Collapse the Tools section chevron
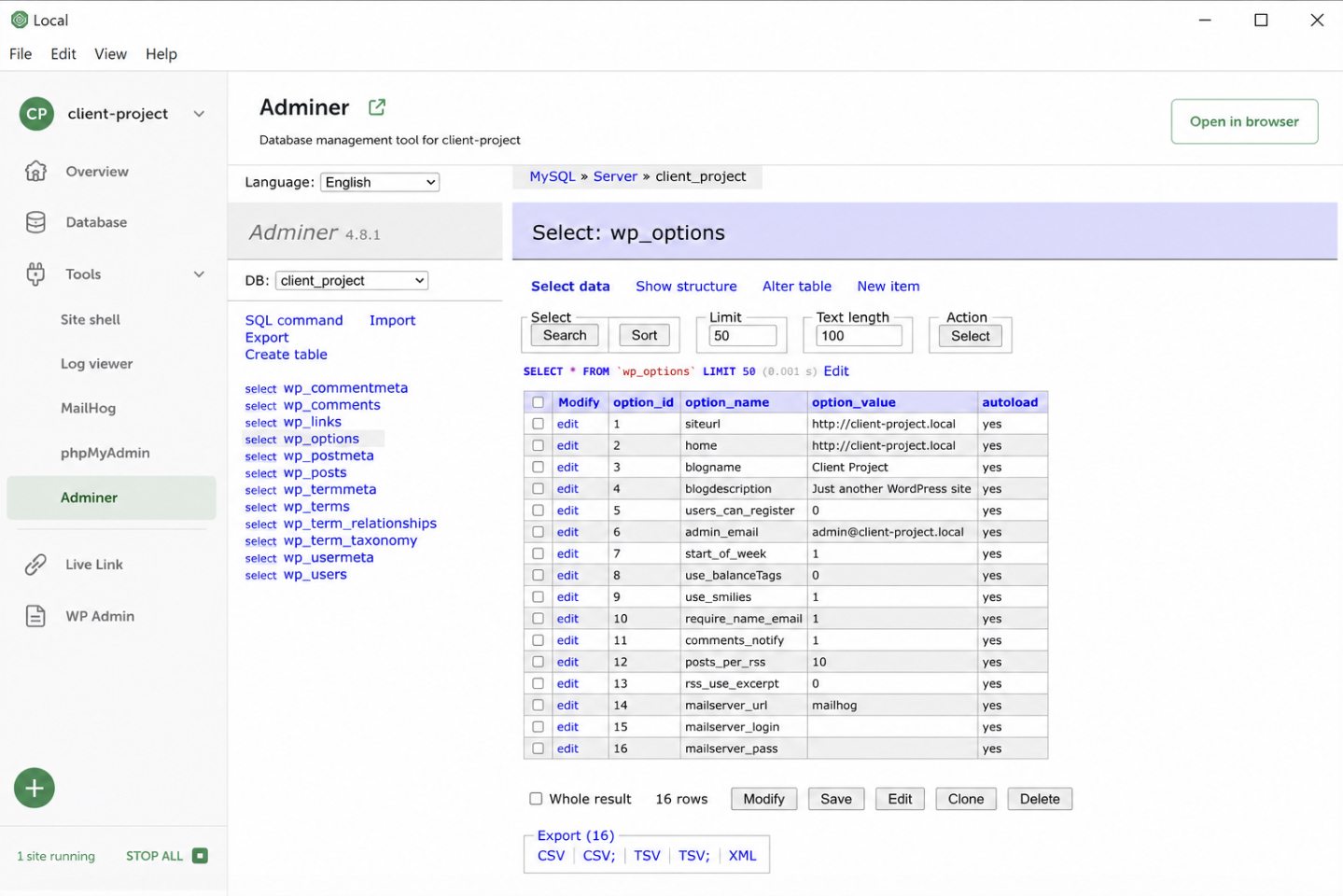 pos(199,274)
